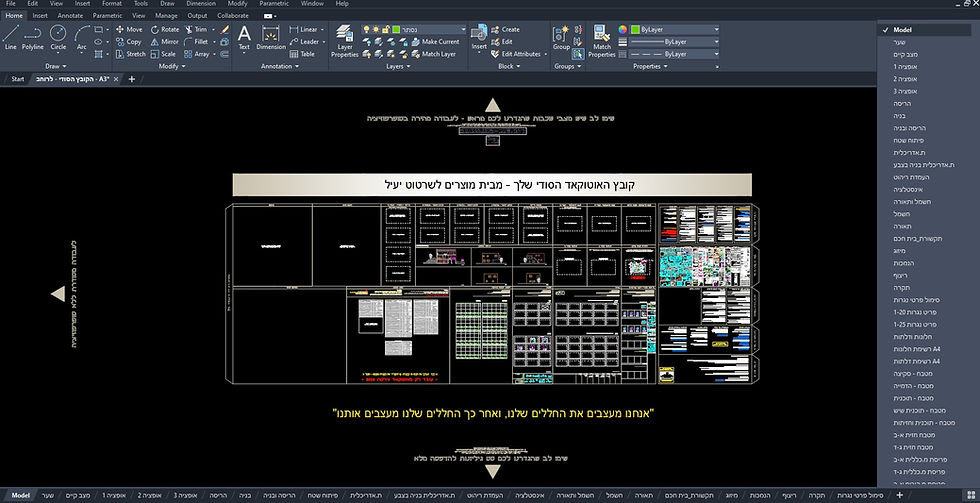Viewport: 980px width, 503px height.
Task: Select the Line drawing tool
Action: click(x=11, y=37)
